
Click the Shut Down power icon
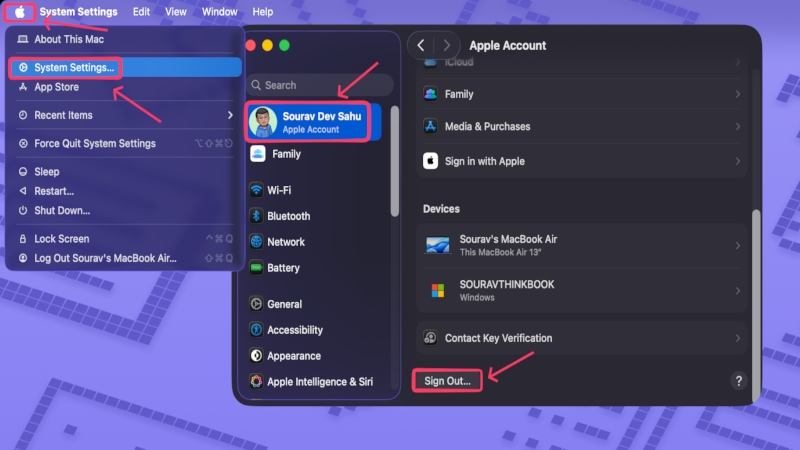tap(22, 210)
